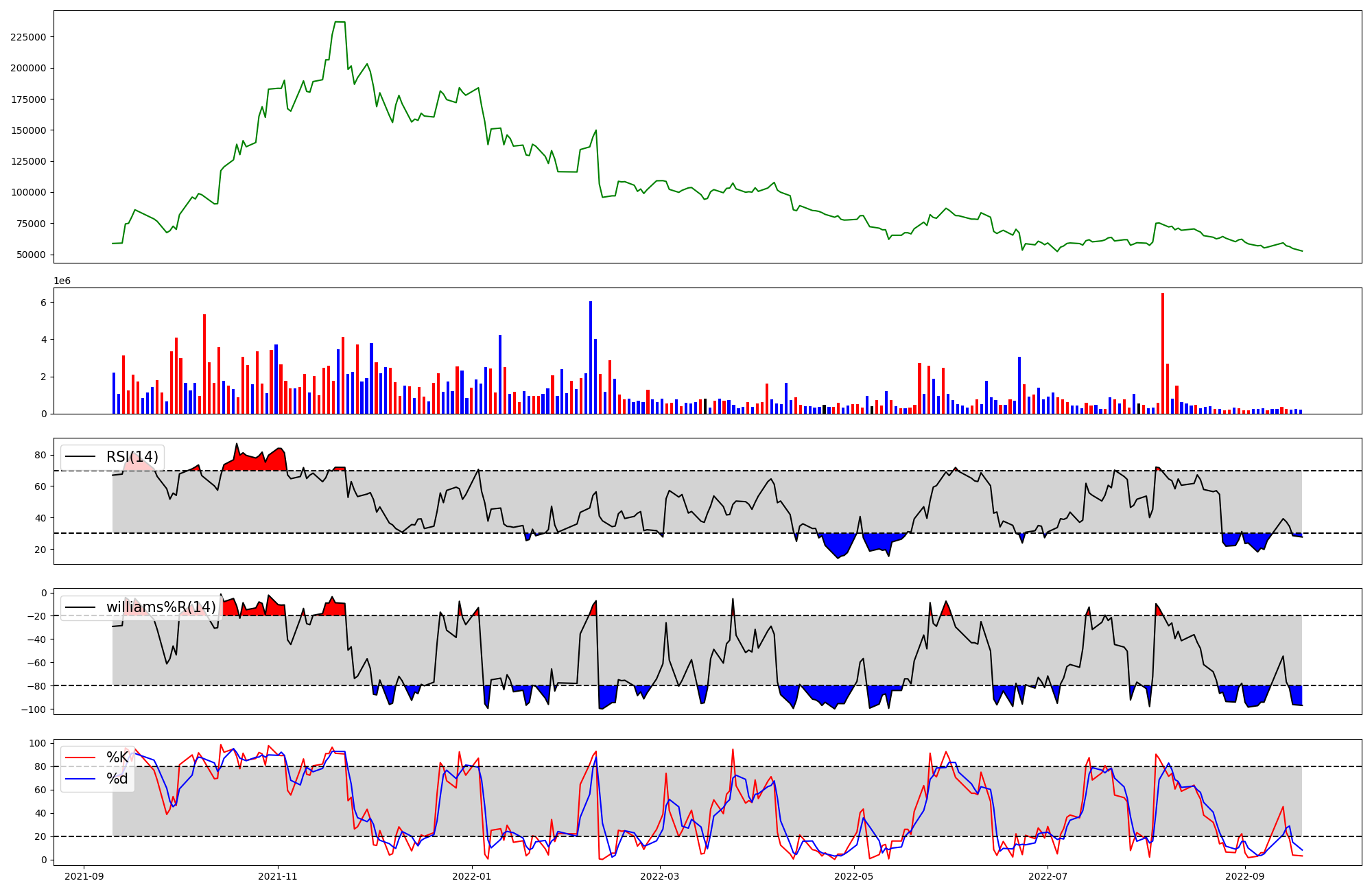The width and height of the screenshot is (1372, 892).
Task: Click the 2022-01 date tick label
Action: click(x=472, y=876)
